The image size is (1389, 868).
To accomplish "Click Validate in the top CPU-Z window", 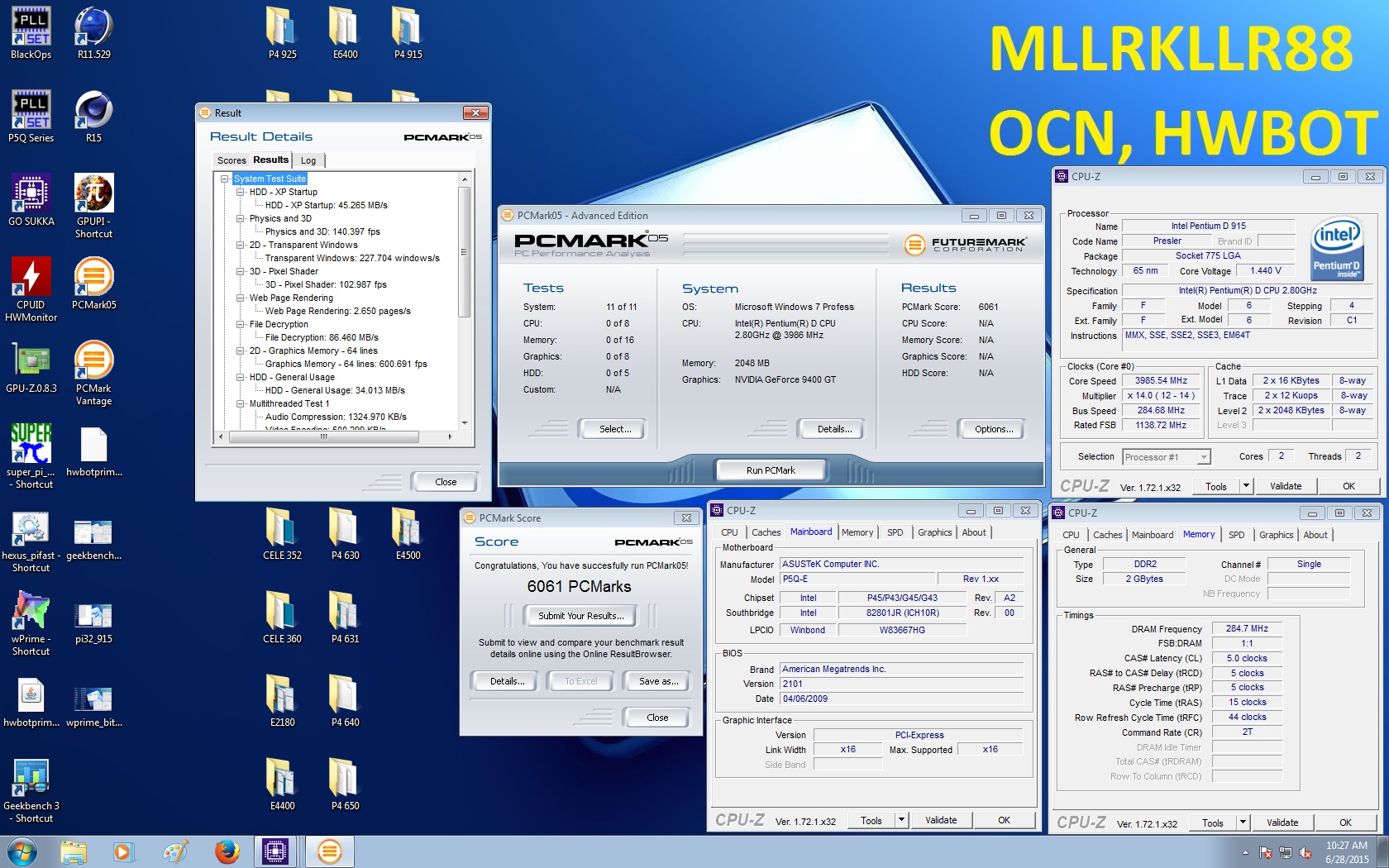I will [1286, 486].
